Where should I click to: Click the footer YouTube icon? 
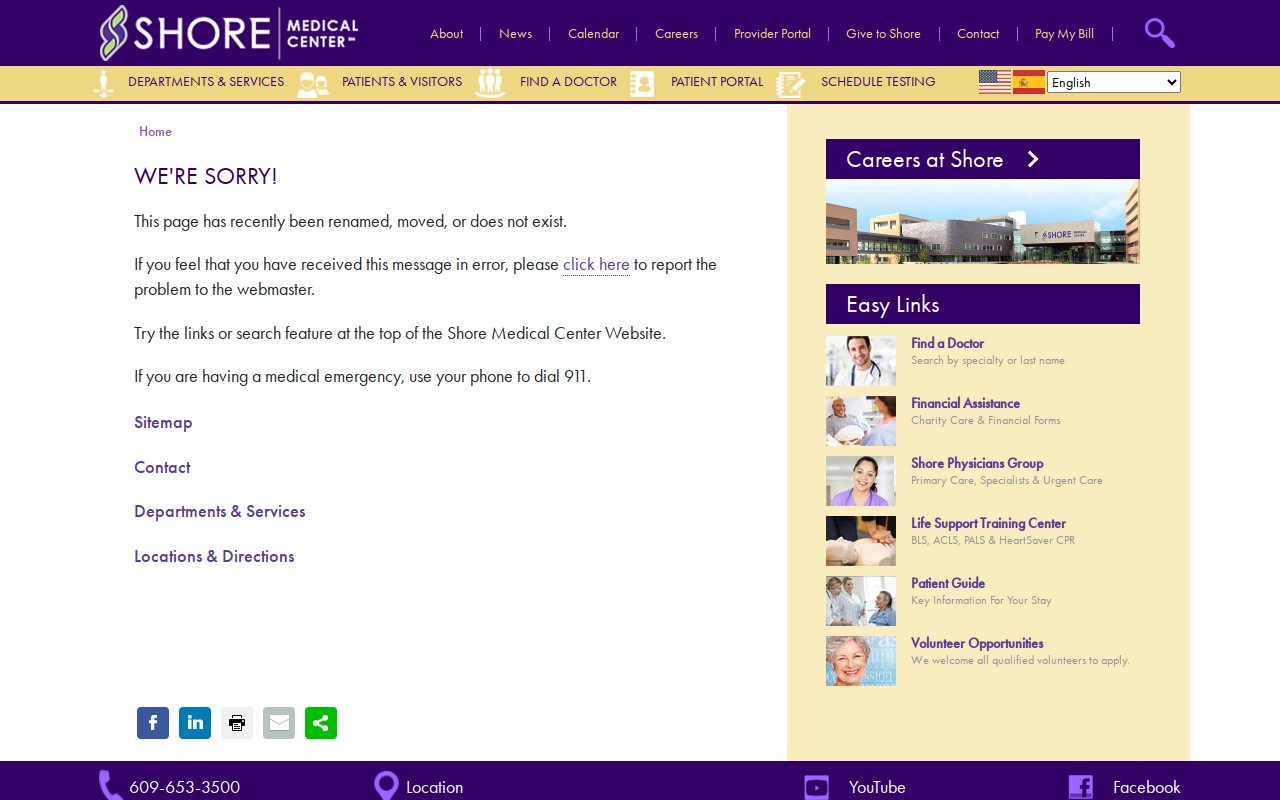816,787
